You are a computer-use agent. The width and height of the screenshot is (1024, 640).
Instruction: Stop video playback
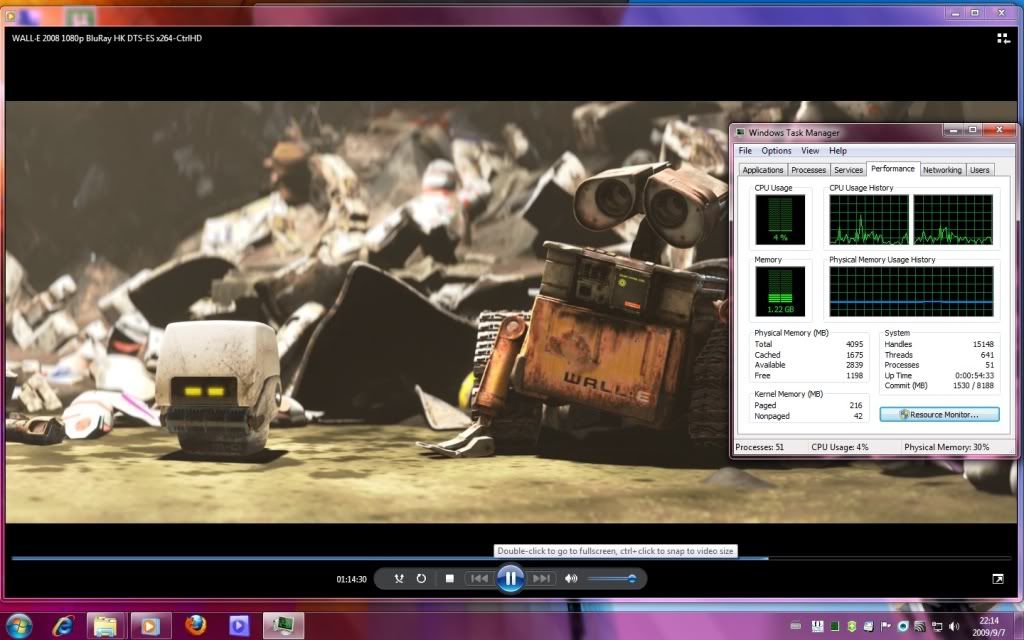tap(450, 578)
